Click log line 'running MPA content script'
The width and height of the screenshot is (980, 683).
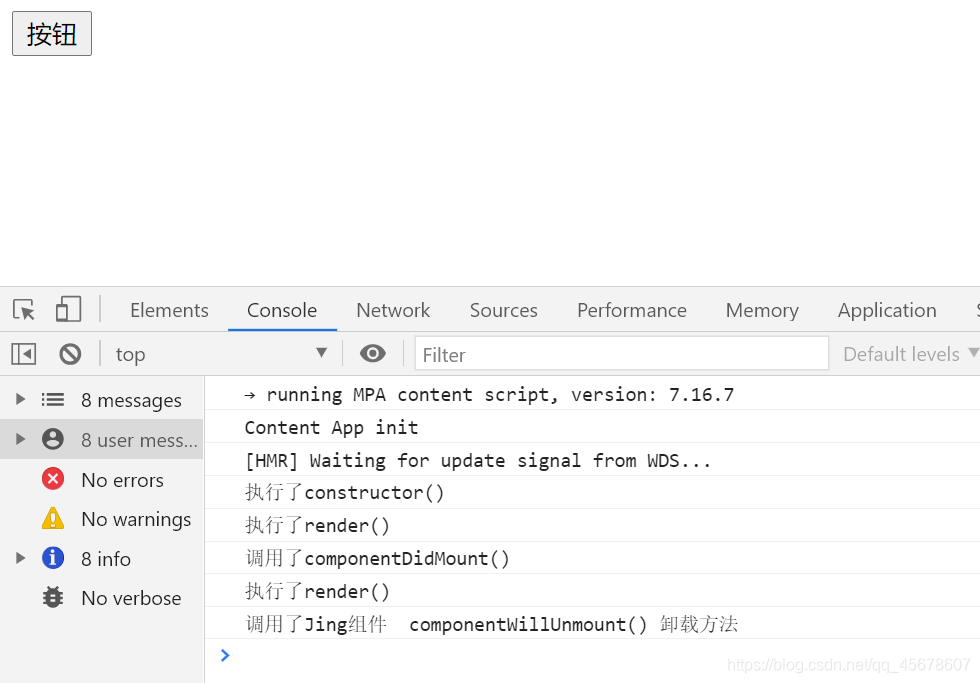(592, 394)
